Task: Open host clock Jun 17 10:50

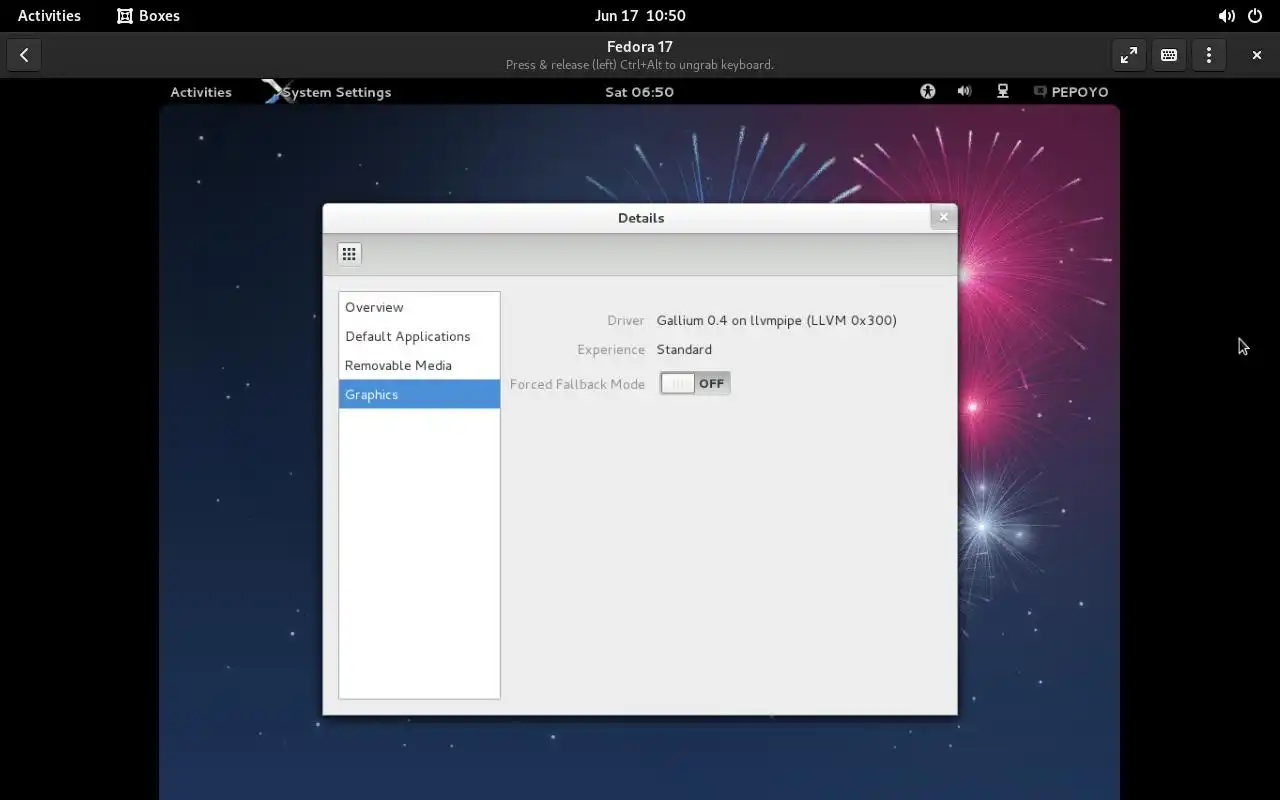Action: 640,16
